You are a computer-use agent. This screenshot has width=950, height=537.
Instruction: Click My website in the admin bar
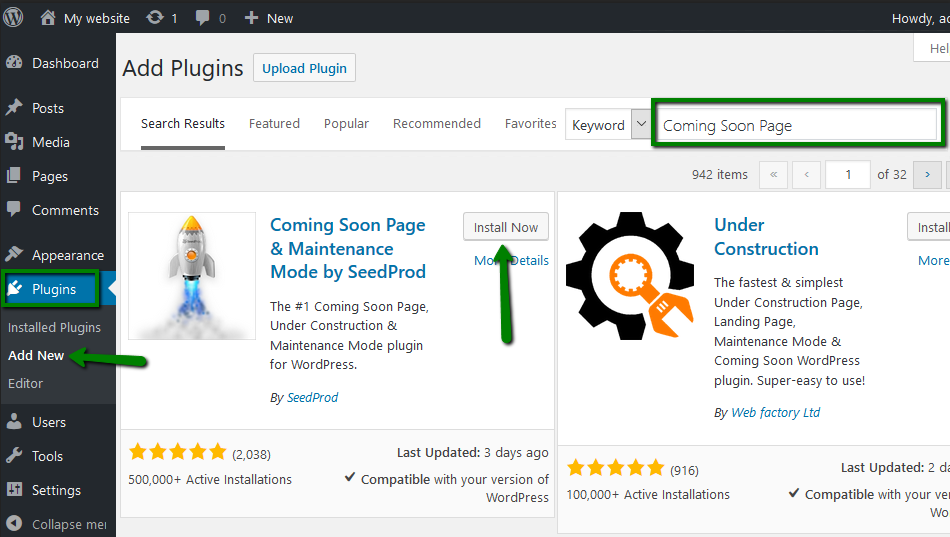point(97,18)
